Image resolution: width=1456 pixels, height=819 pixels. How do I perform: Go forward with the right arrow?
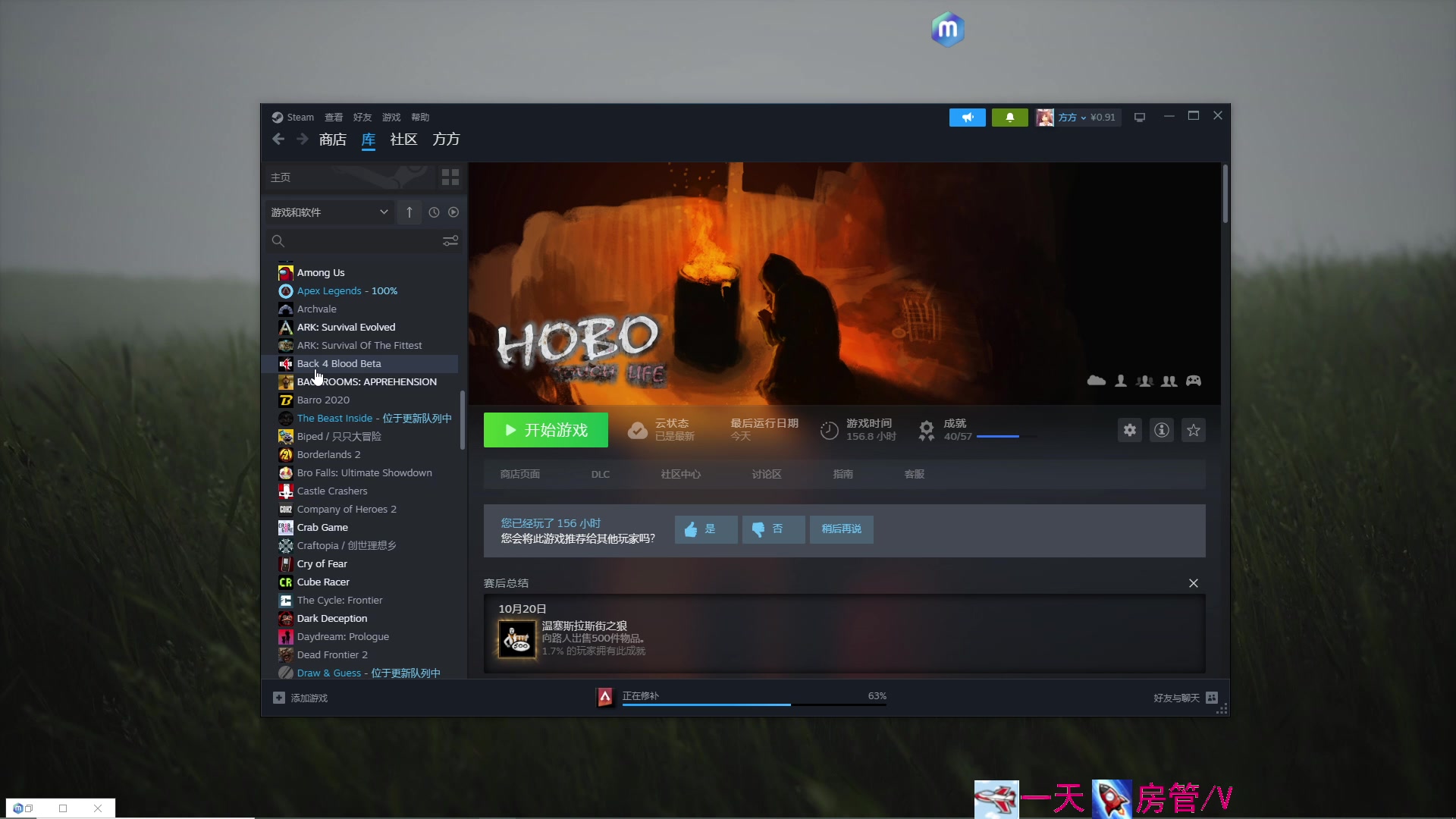302,140
